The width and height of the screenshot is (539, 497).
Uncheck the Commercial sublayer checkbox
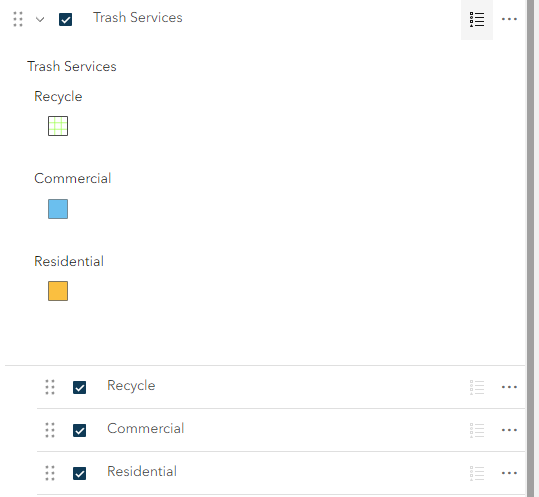[x=79, y=430]
